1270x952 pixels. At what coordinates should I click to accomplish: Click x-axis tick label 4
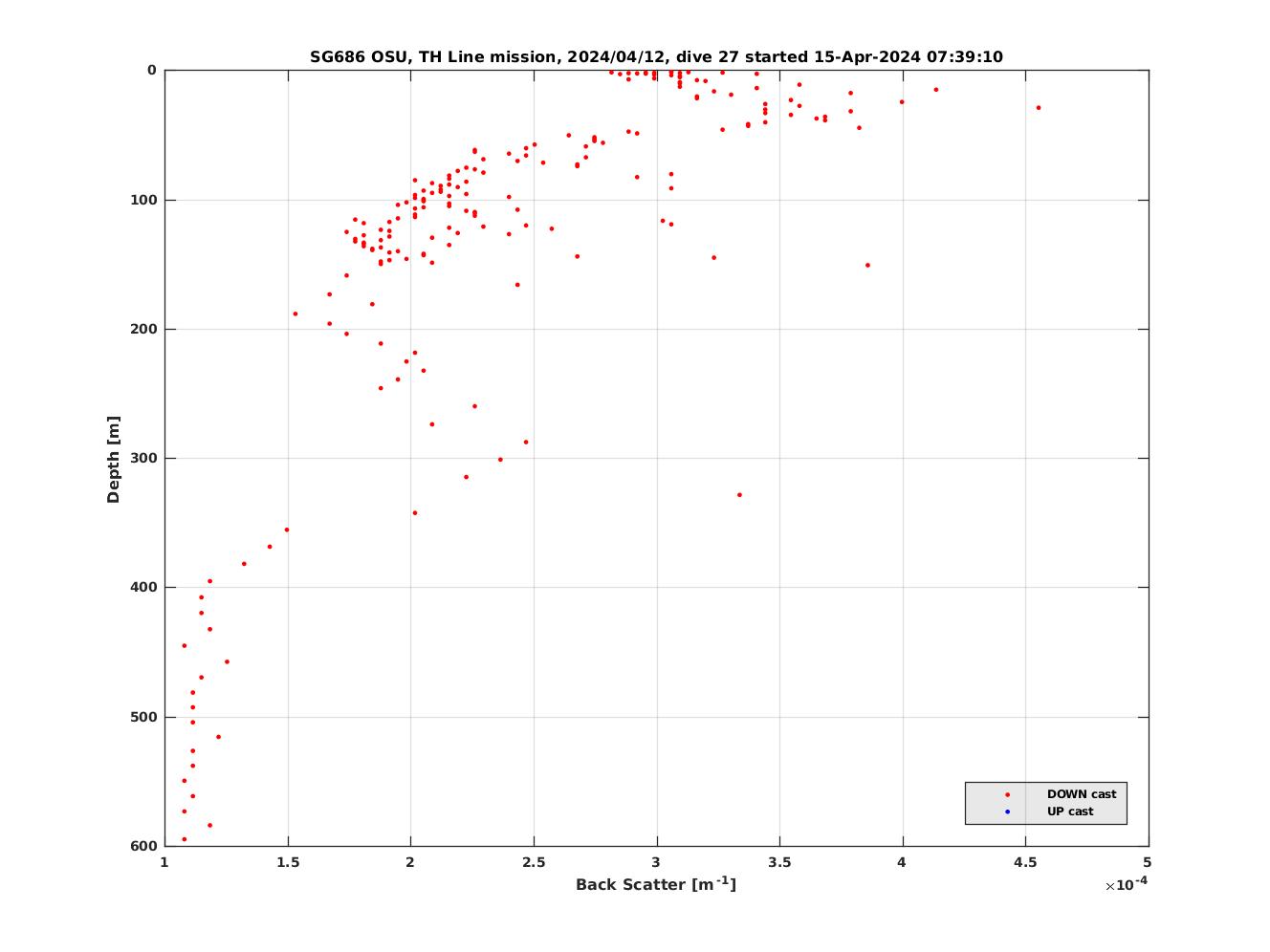coord(903,863)
